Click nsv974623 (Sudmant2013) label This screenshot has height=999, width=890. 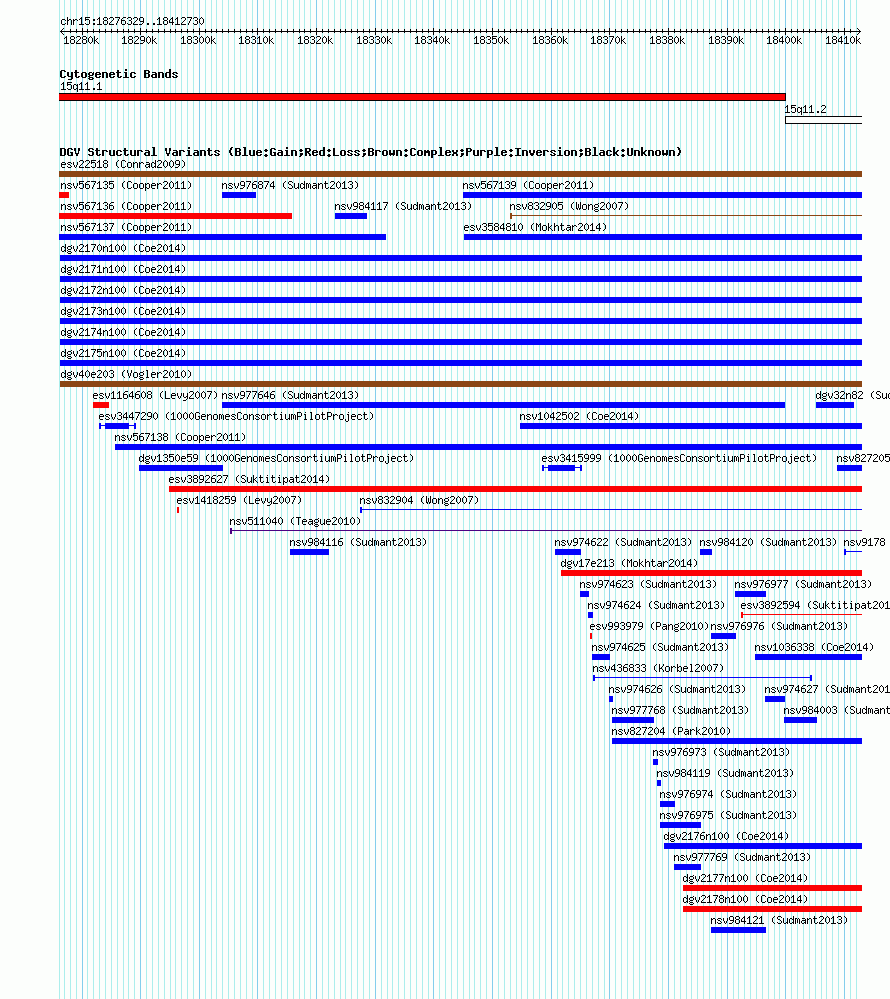click(x=648, y=585)
